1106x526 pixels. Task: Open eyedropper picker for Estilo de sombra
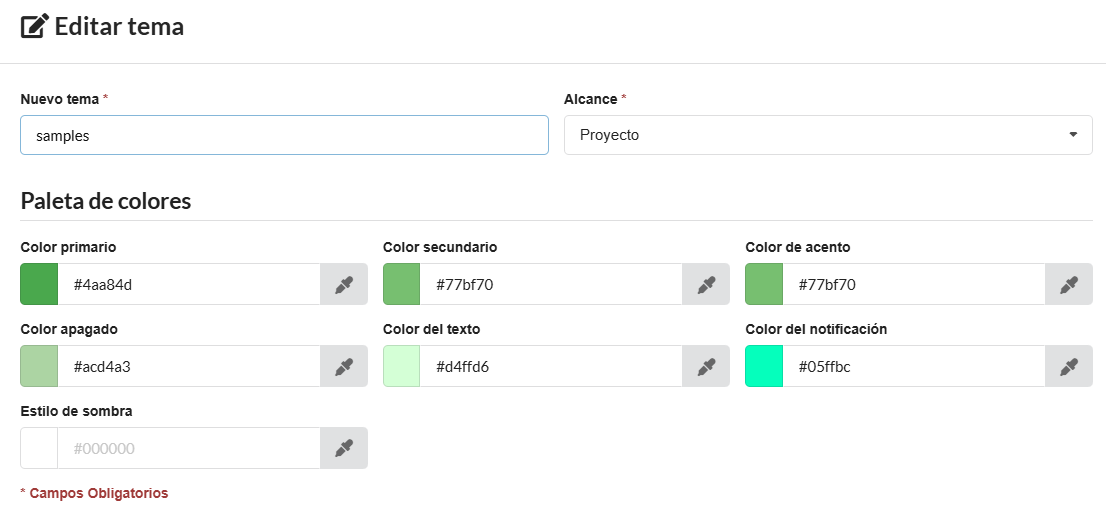tap(343, 449)
